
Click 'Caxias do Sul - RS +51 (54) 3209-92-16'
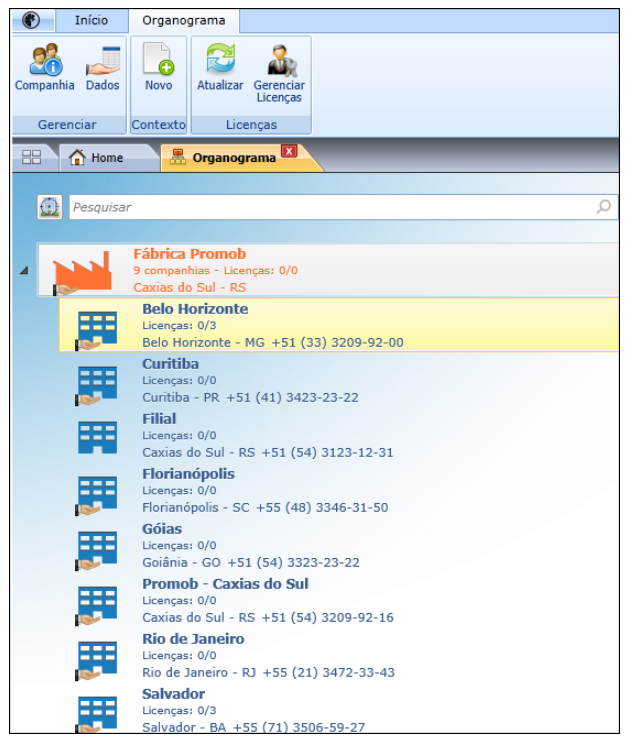tap(267, 617)
